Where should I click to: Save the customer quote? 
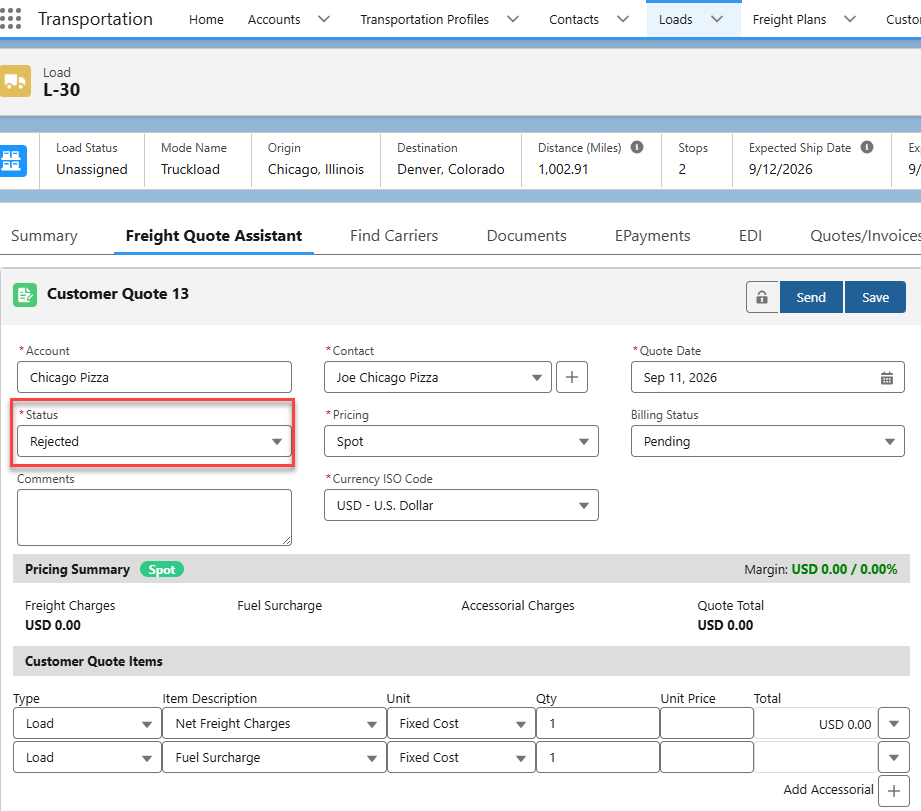point(875,297)
